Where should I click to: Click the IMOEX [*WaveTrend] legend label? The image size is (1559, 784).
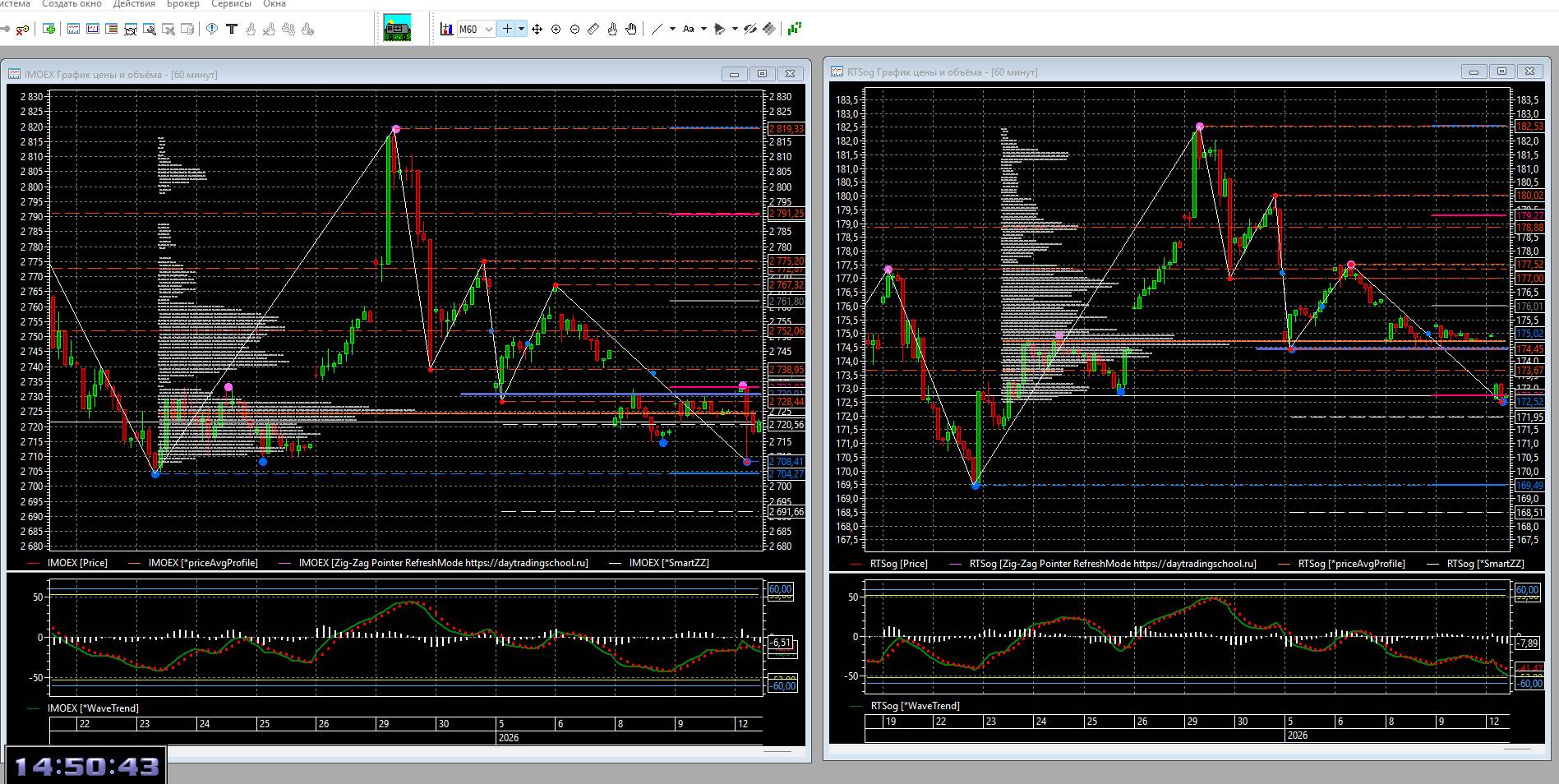(93, 708)
